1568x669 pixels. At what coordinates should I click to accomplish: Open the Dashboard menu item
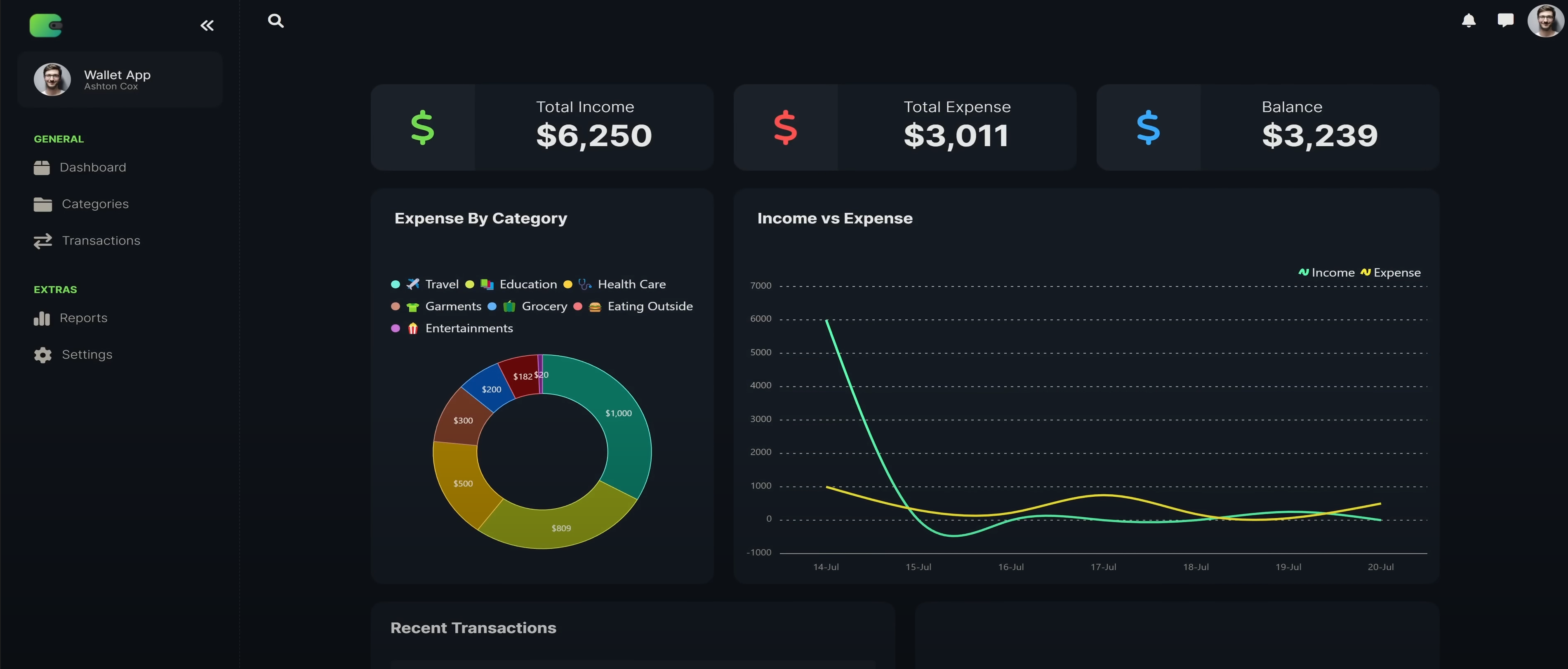[92, 167]
